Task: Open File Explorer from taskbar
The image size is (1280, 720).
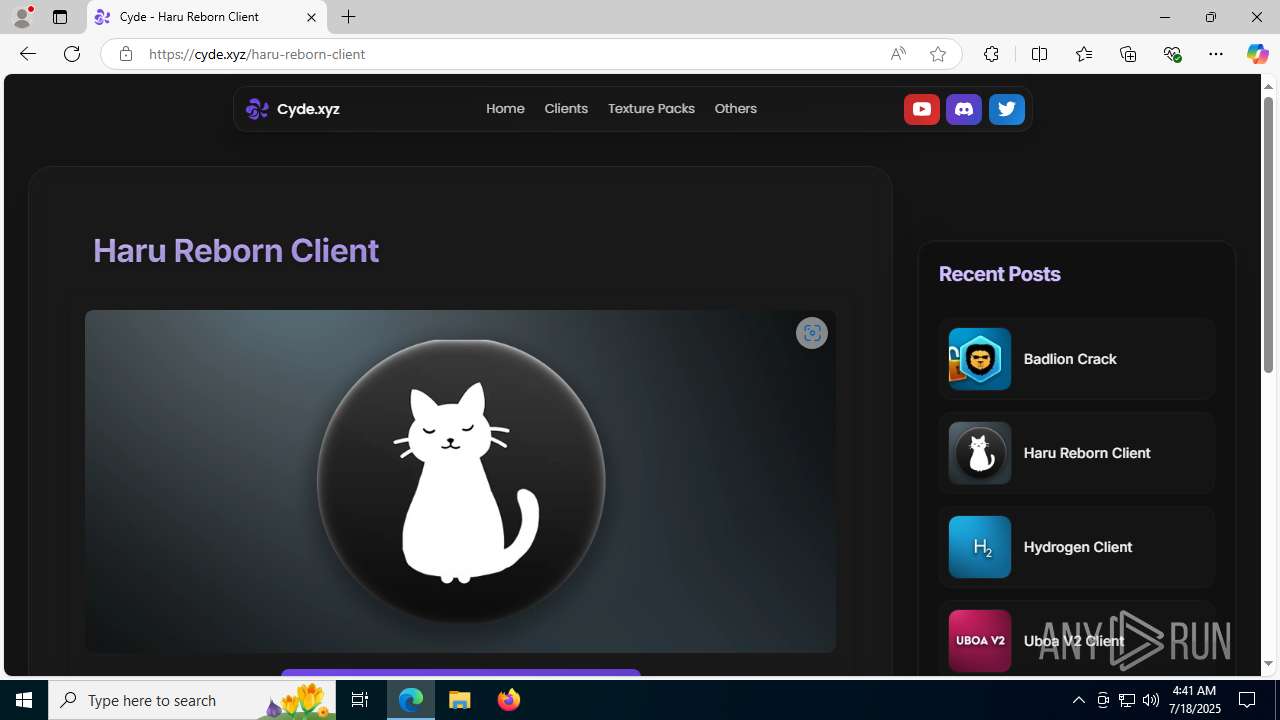Action: [x=460, y=700]
